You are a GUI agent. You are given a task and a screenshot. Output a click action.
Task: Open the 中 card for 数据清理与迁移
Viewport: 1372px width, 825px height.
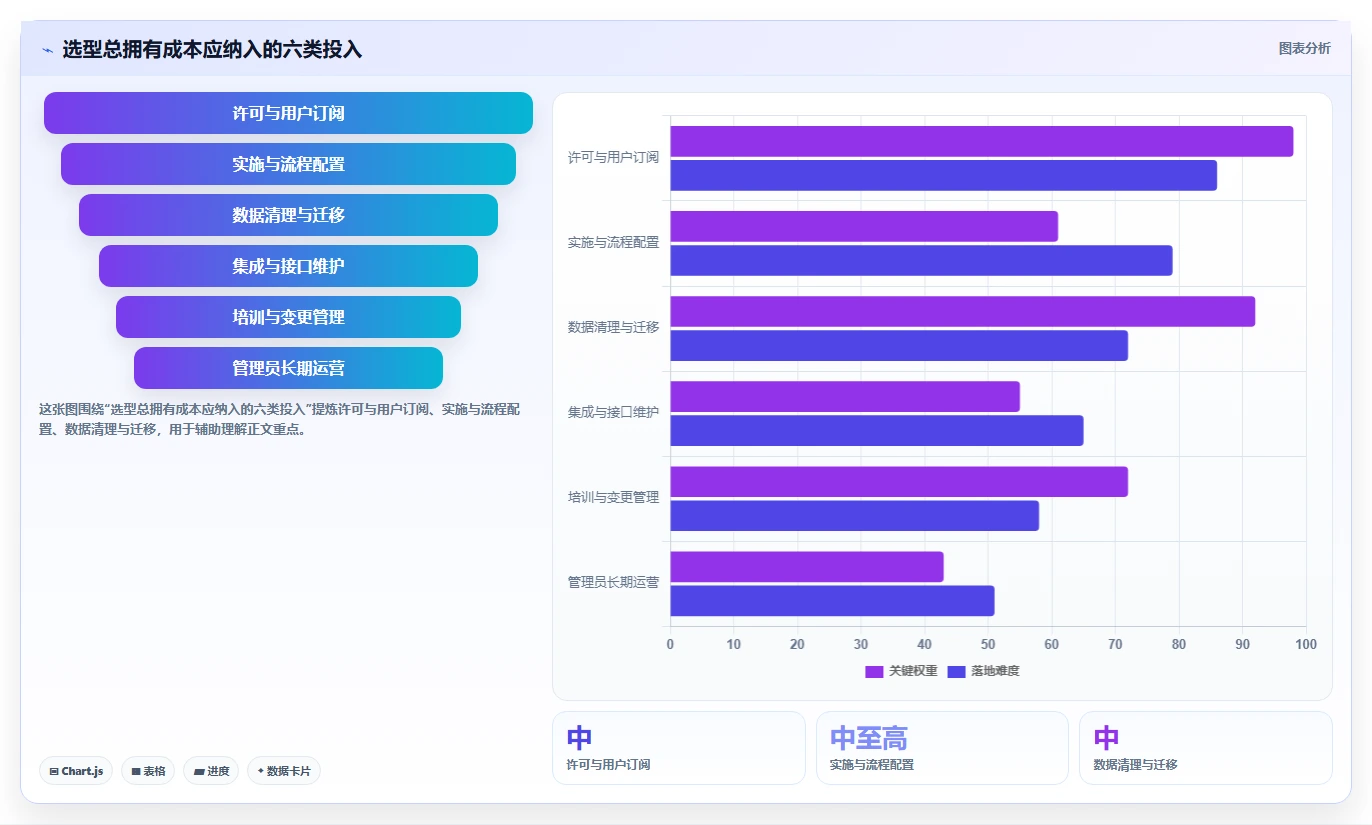[x=1206, y=748]
